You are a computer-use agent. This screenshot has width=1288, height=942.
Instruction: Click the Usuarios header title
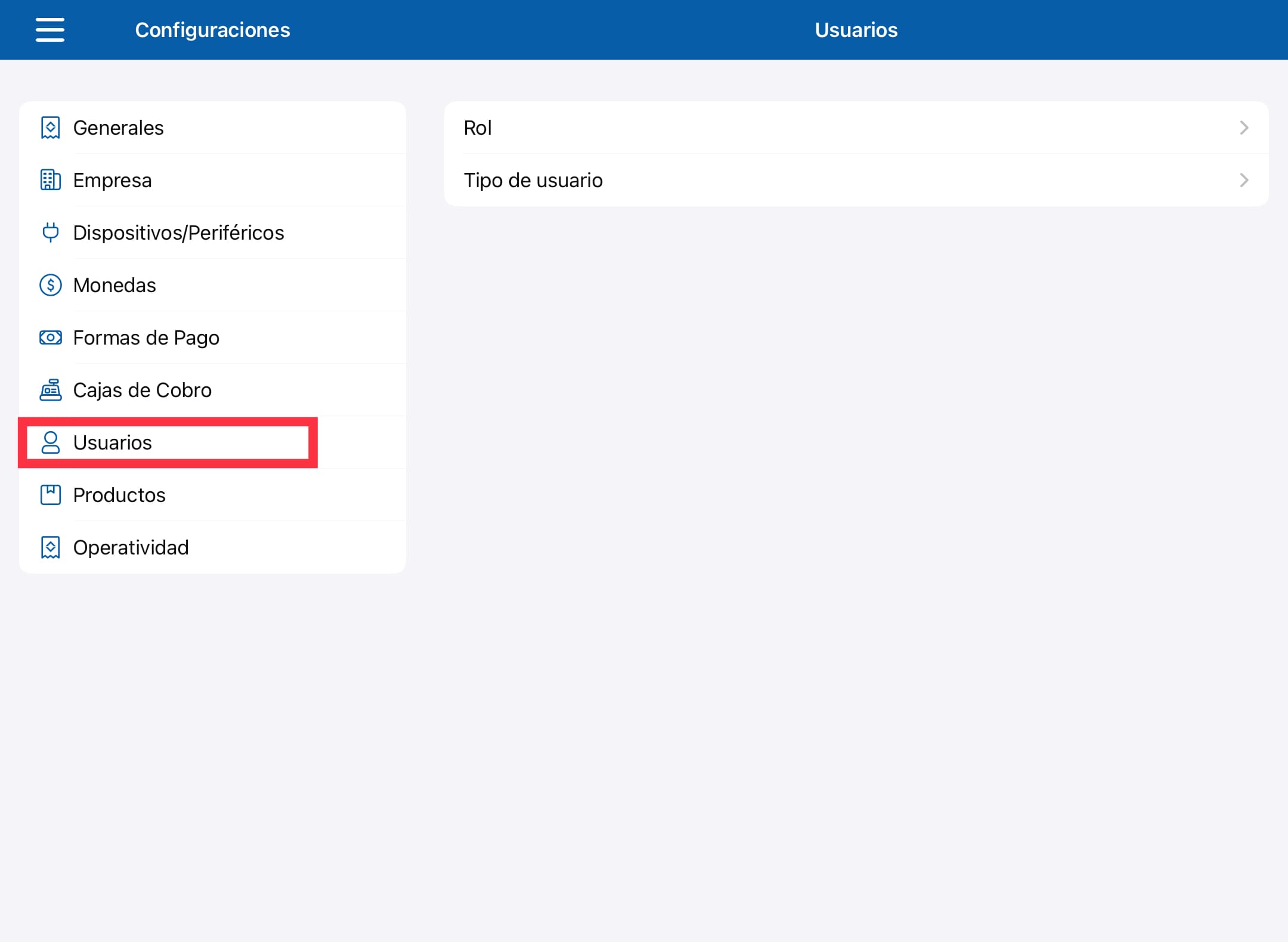(x=856, y=30)
